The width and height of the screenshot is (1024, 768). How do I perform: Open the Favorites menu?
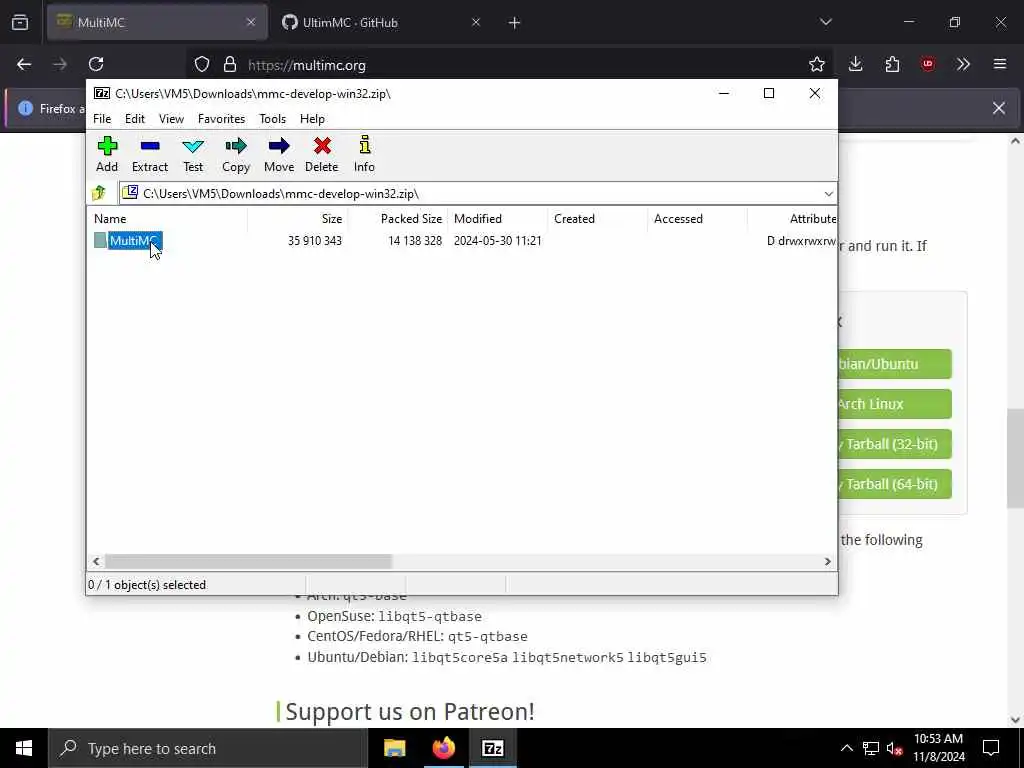[x=221, y=119]
